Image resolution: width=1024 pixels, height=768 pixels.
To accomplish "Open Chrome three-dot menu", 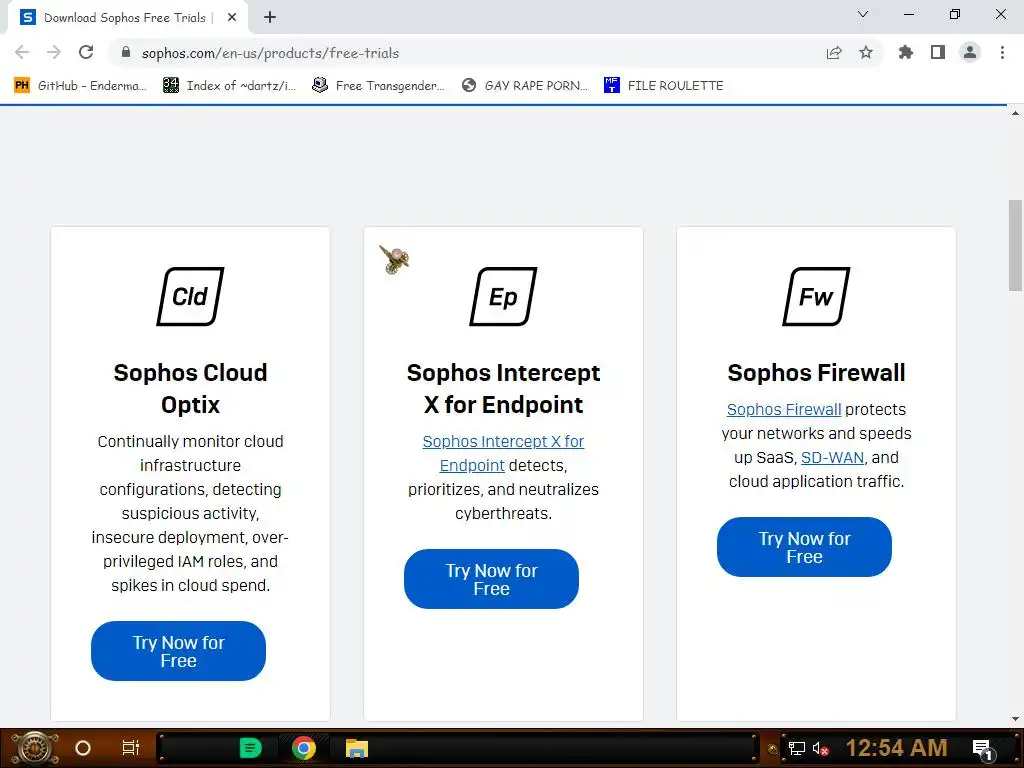I will pos(1002,52).
